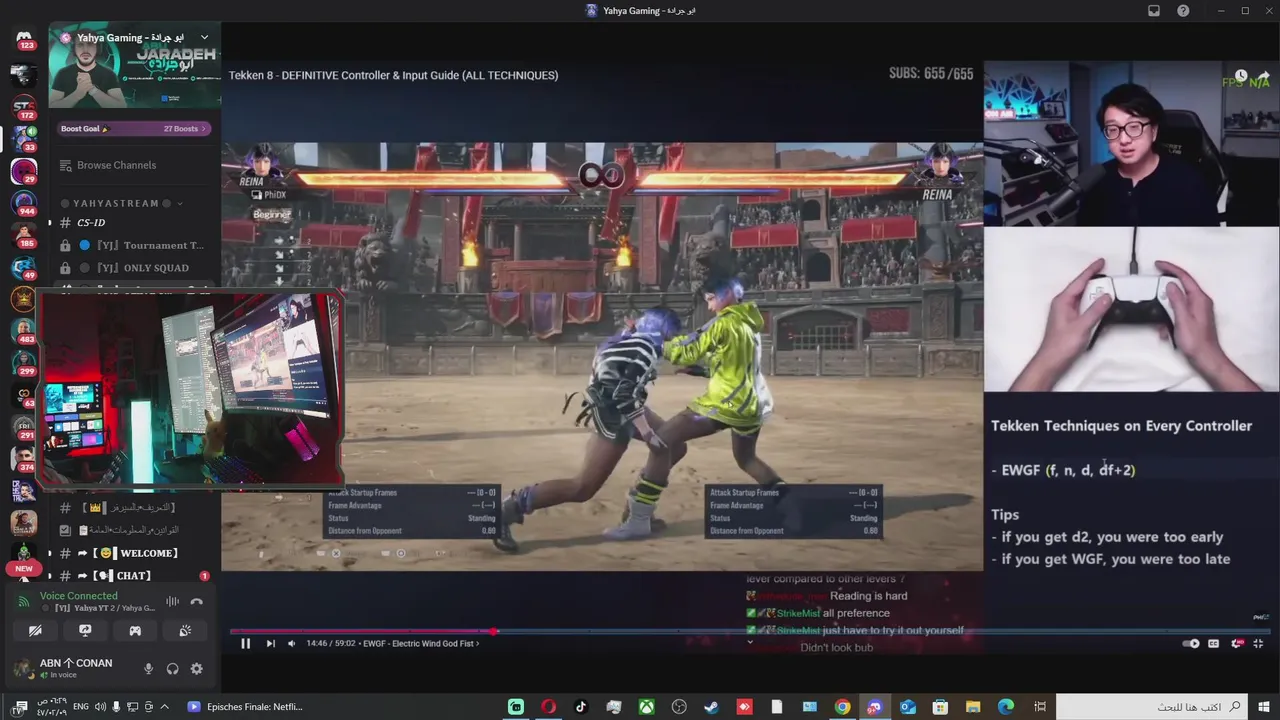The height and width of the screenshot is (720, 1280).
Task: Open the Discord inbox icon in title bar
Action: point(1154,10)
